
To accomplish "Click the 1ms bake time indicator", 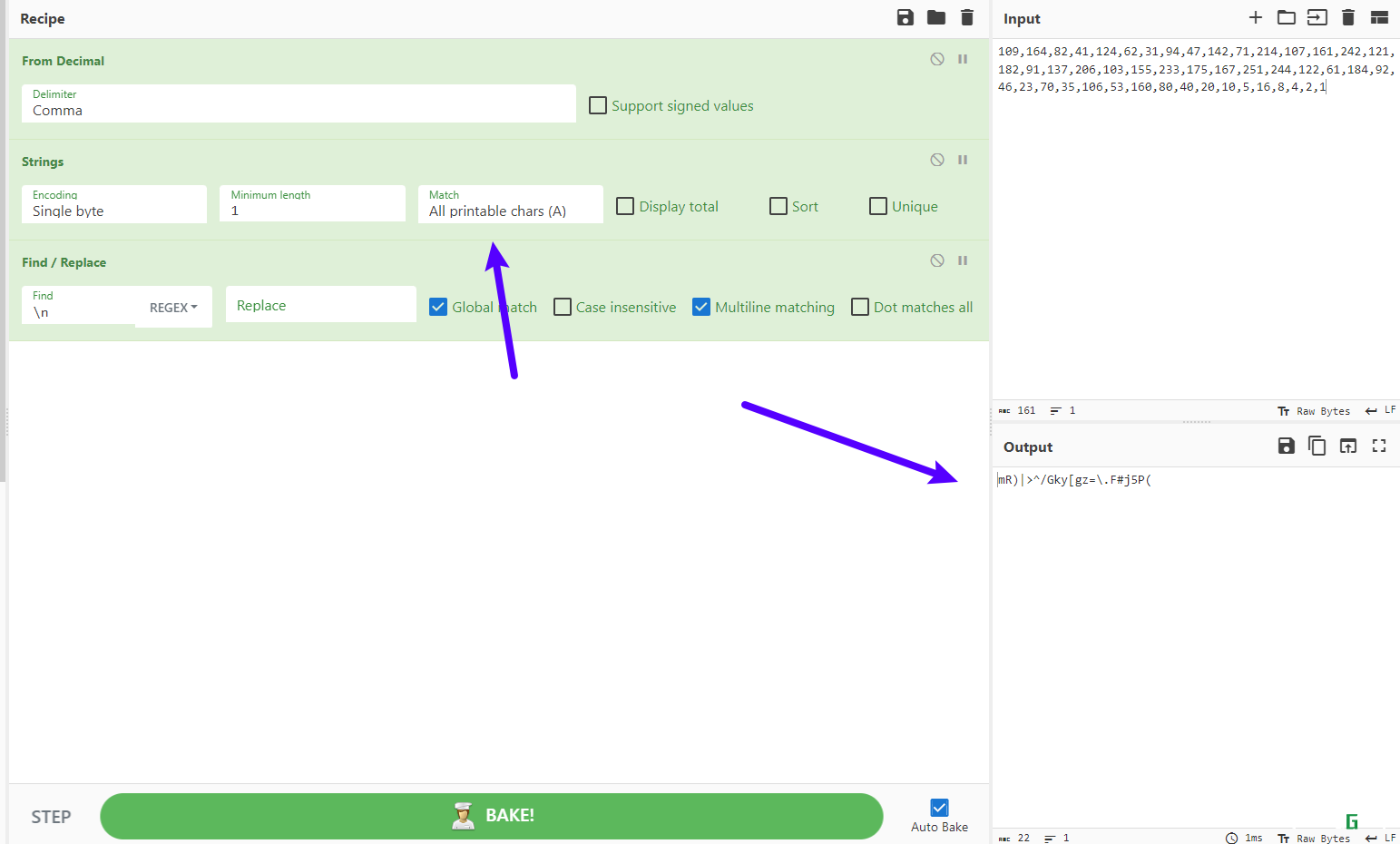I will pyautogui.click(x=1244, y=838).
